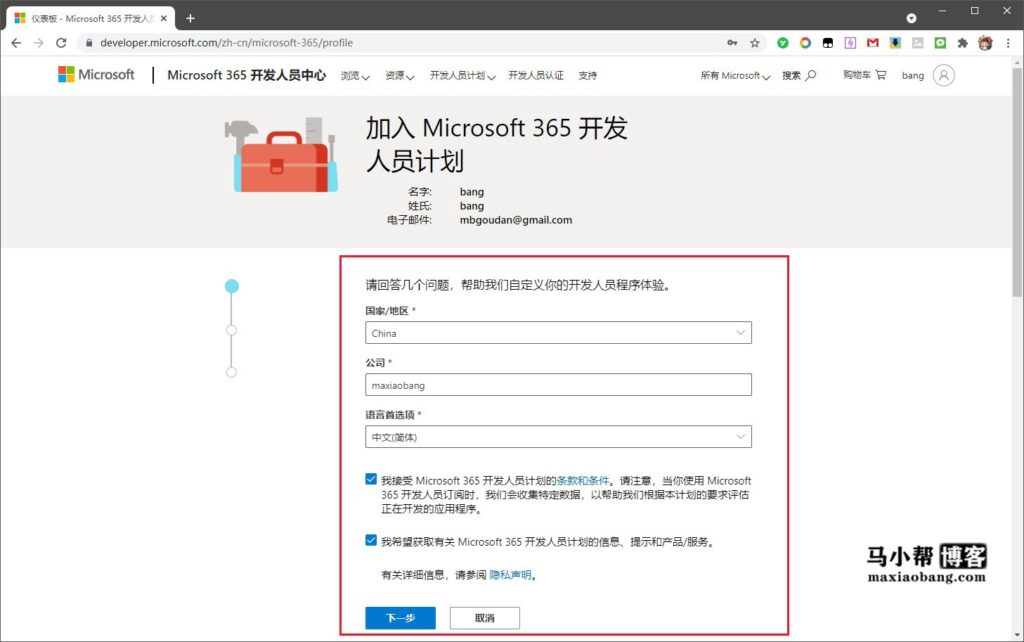
Task: Expand the 浏览 menu
Action: 355,75
